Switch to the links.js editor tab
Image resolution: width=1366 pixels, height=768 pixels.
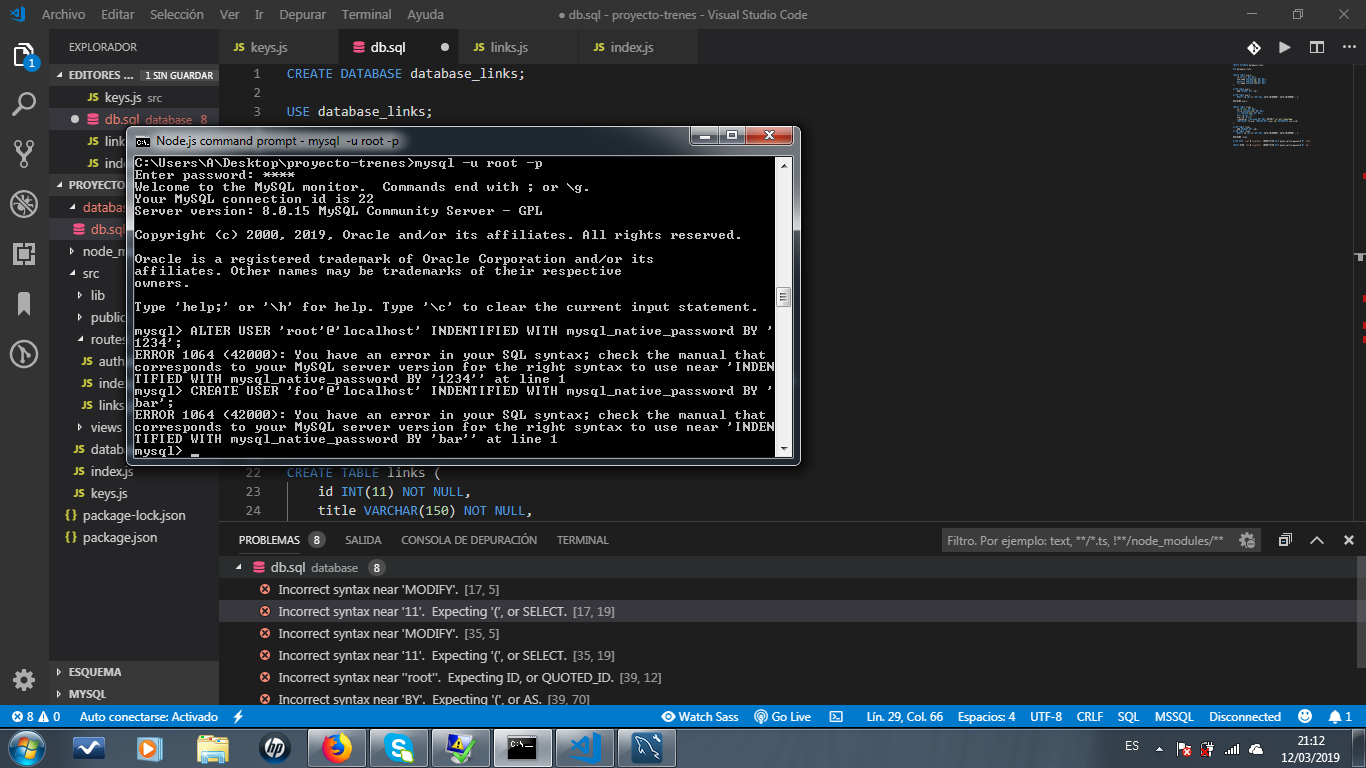coord(517,47)
